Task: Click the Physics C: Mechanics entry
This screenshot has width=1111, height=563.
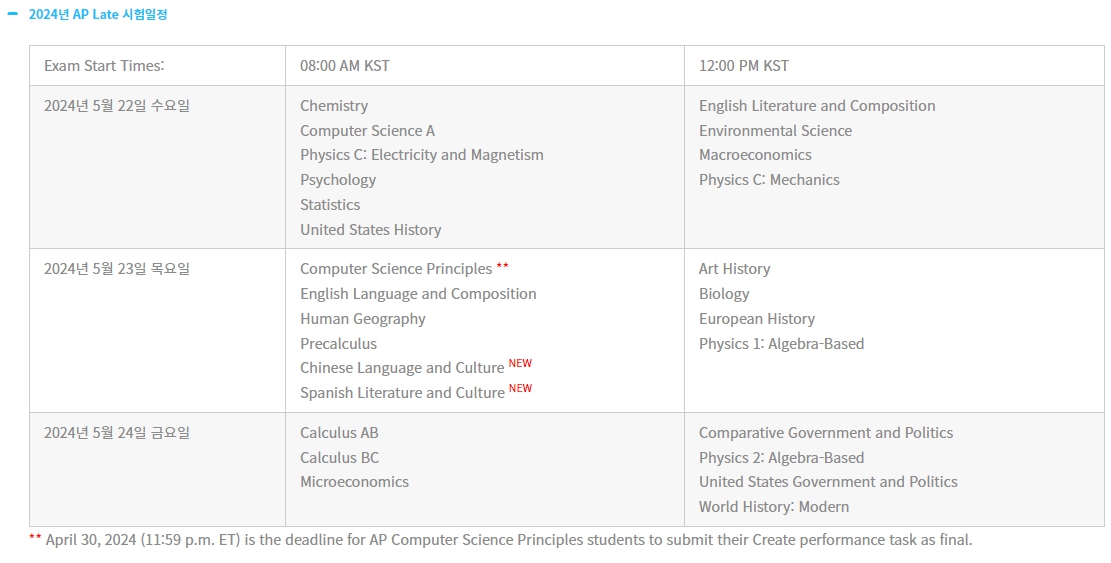Action: (x=769, y=180)
